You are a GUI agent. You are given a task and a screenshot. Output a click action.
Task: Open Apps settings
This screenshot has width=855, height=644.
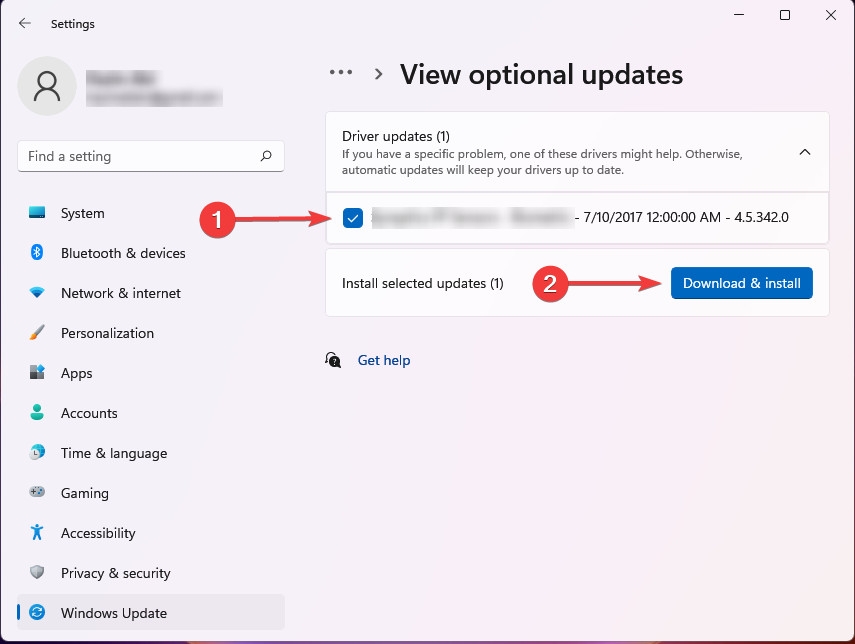[x=150, y=373]
